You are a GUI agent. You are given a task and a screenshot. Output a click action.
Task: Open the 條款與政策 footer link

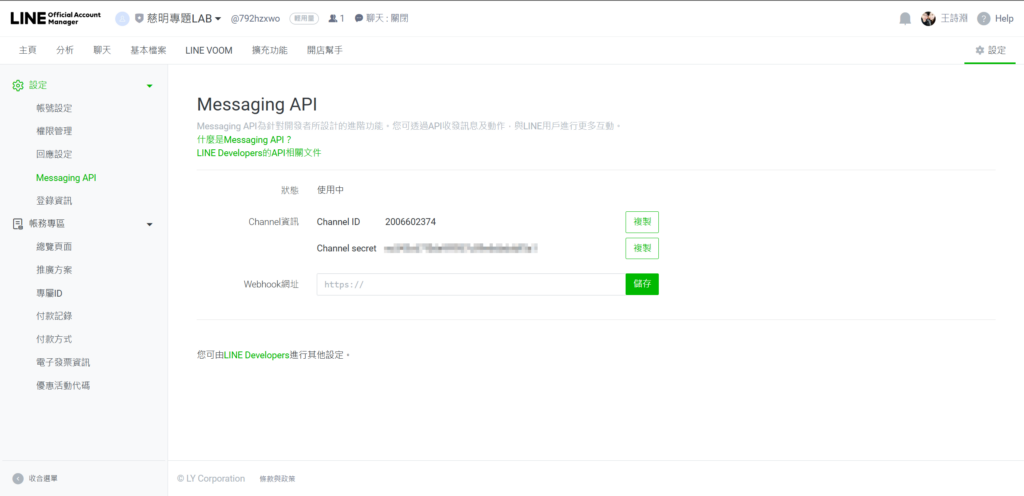point(278,478)
